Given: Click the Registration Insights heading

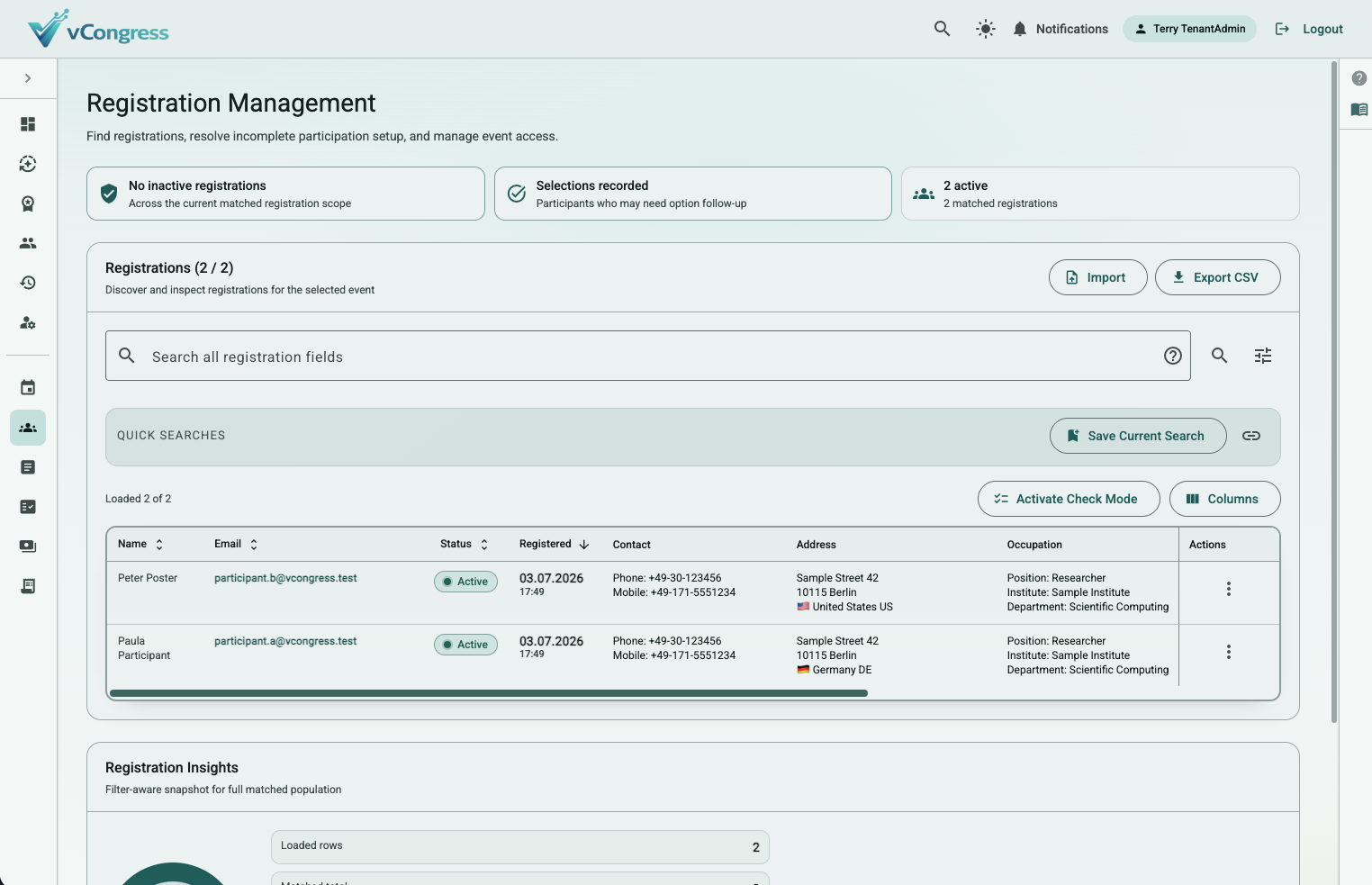Looking at the screenshot, I should click(x=172, y=767).
